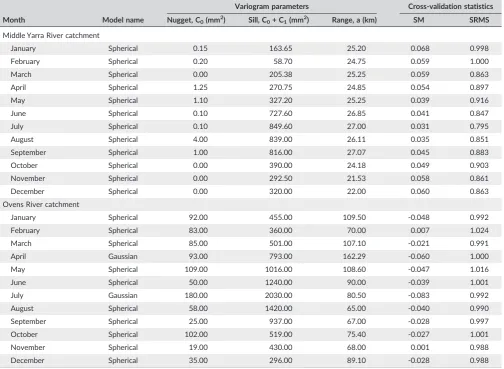The image size is (504, 369).
Task: Click 'Gaussian' in the 793.00 sill row
Action: (123, 256)
